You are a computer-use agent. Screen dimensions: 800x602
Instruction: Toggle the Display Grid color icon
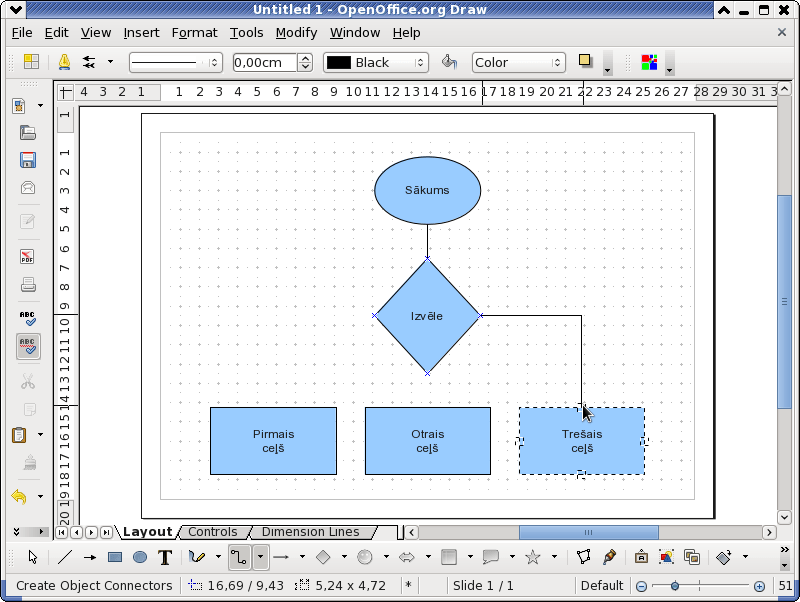[649, 62]
